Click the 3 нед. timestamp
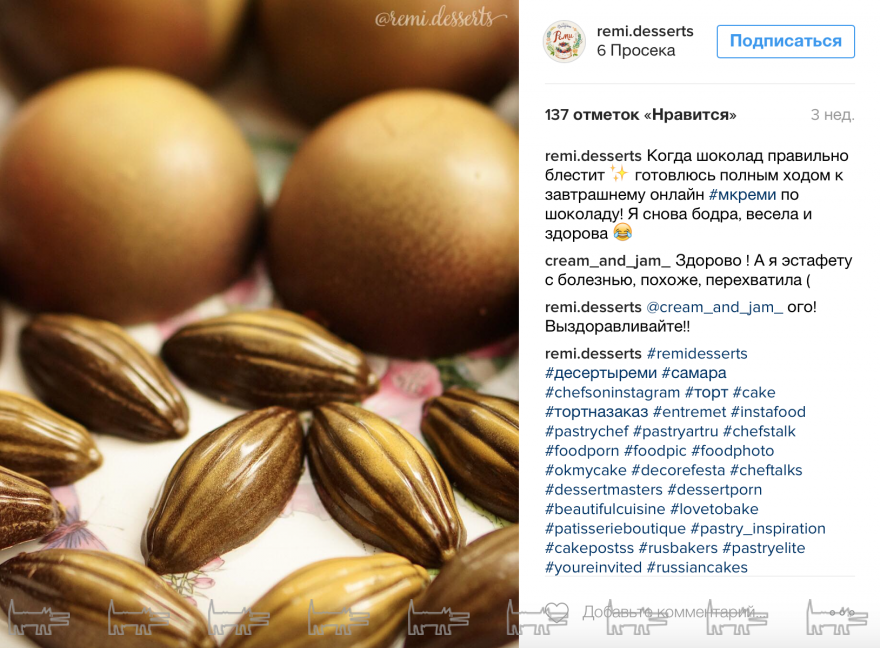 tap(833, 115)
